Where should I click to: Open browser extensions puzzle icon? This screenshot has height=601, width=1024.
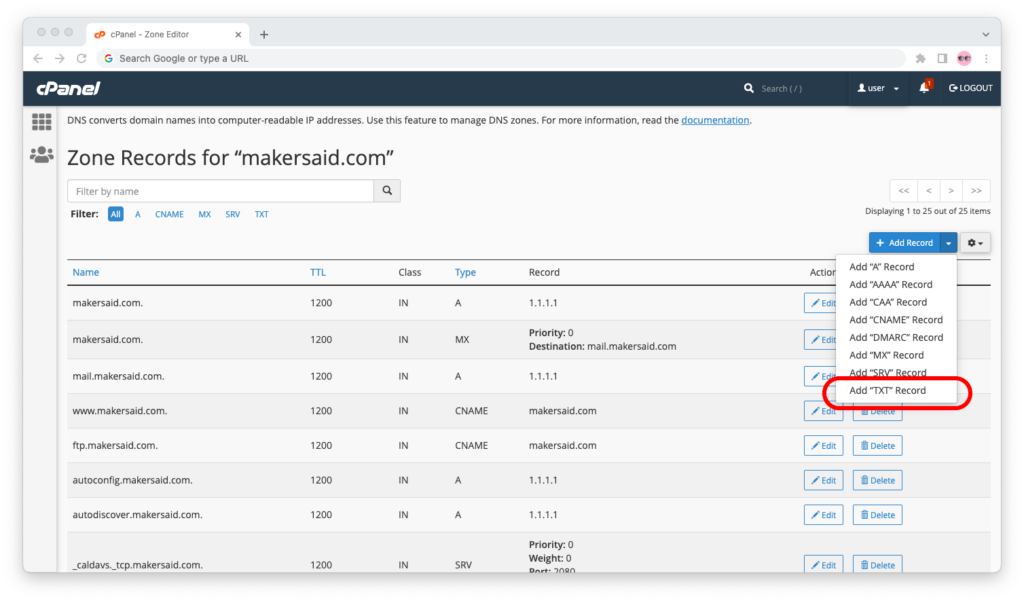pyautogui.click(x=921, y=58)
